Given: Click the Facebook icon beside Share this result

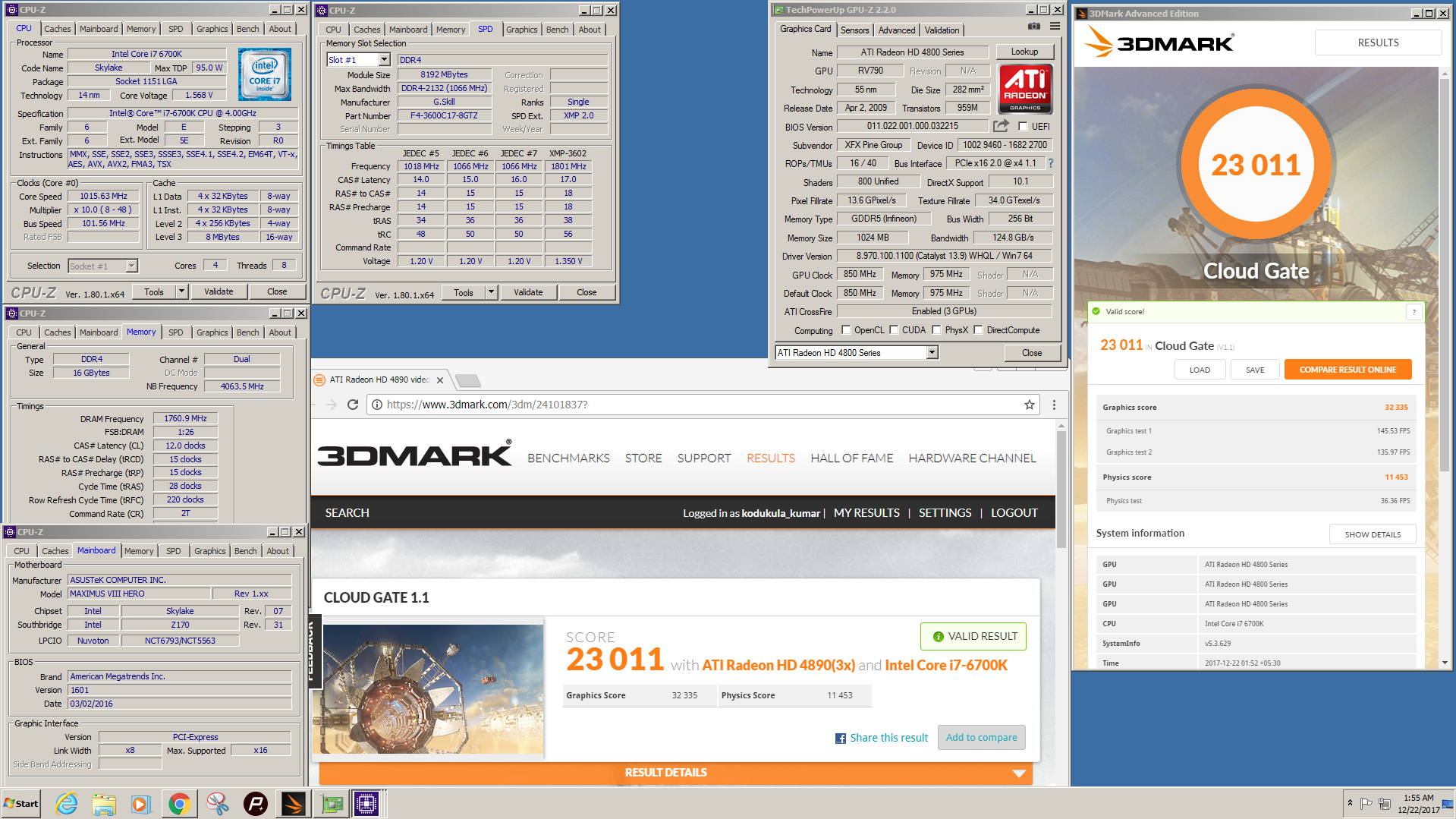Looking at the screenshot, I should (x=841, y=739).
